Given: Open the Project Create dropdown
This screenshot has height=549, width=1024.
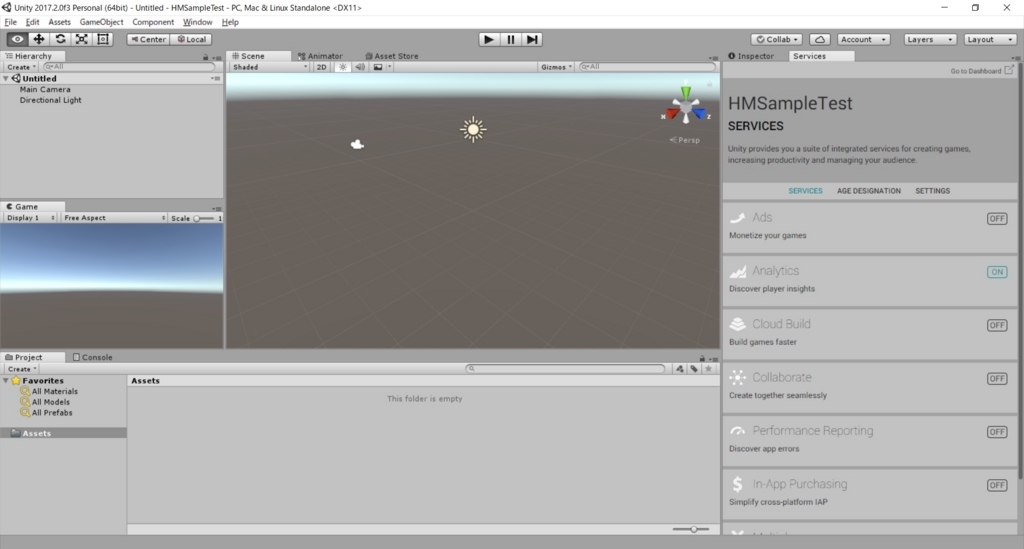Looking at the screenshot, I should click(x=22, y=369).
